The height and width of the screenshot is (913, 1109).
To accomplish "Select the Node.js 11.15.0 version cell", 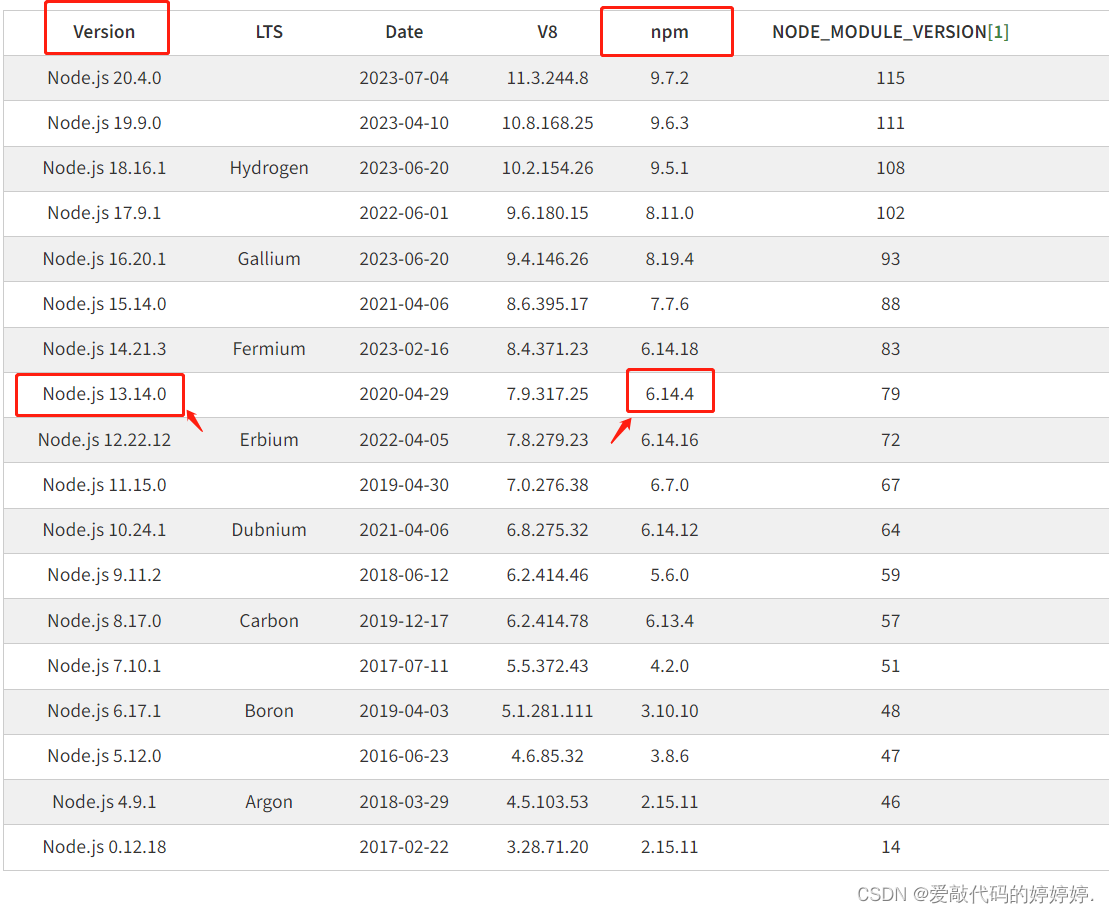I will [x=104, y=485].
